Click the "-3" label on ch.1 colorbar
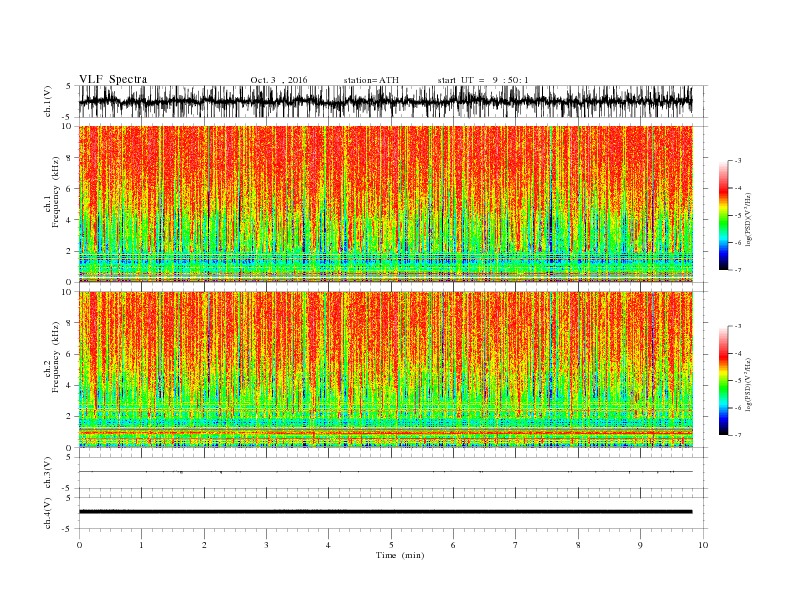The image size is (792, 612). click(x=737, y=161)
